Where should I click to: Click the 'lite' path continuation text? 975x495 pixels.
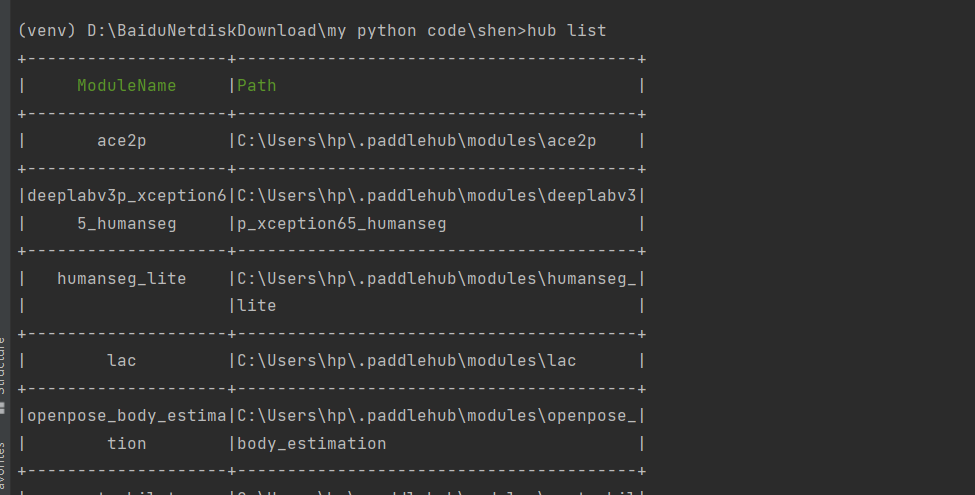click(257, 306)
